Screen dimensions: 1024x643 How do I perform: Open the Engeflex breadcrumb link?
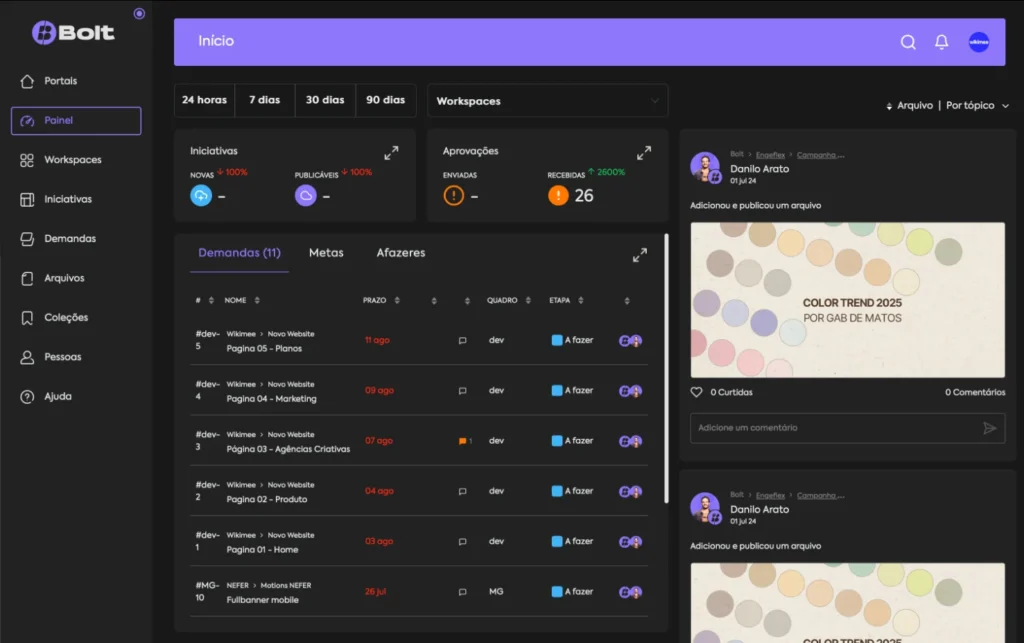point(770,155)
